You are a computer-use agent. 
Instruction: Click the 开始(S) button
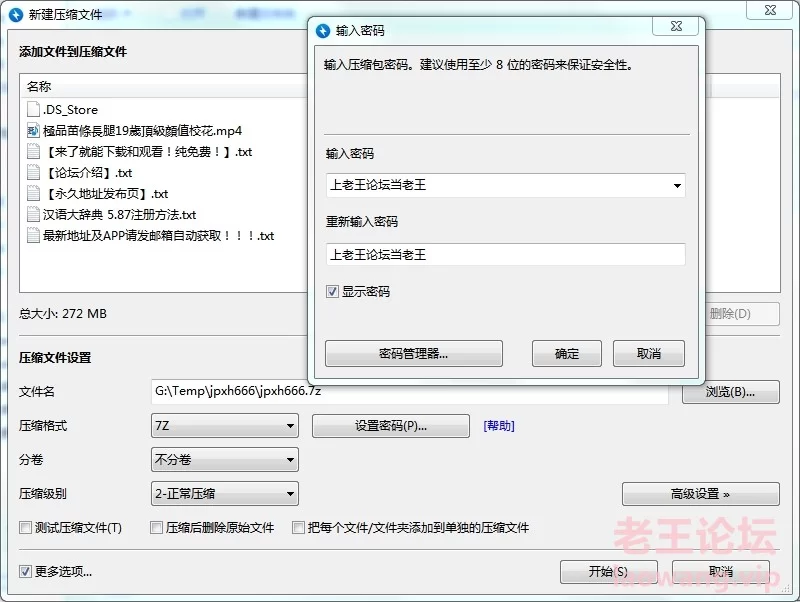(609, 571)
